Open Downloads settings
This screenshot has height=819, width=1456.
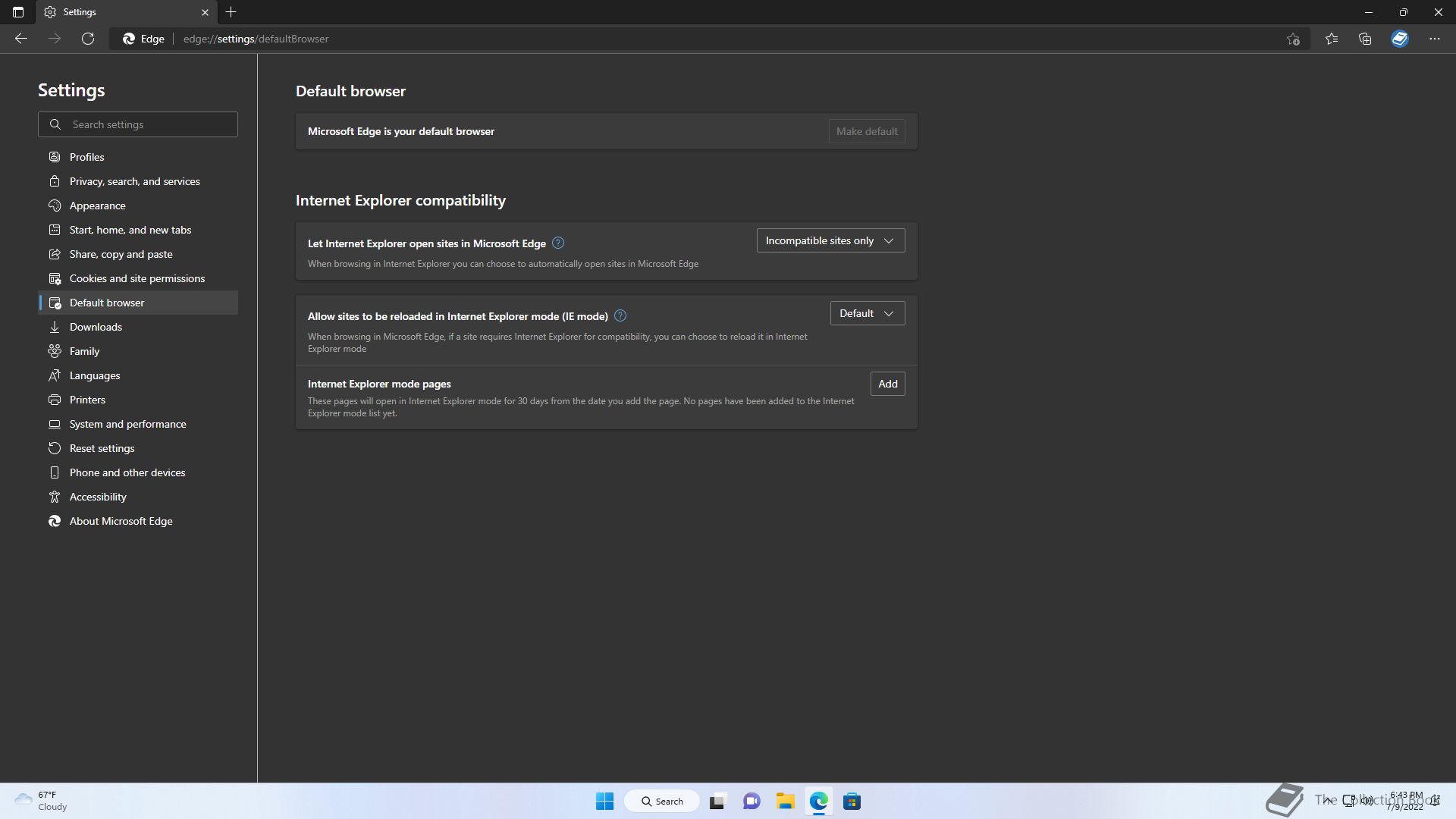coord(138,327)
